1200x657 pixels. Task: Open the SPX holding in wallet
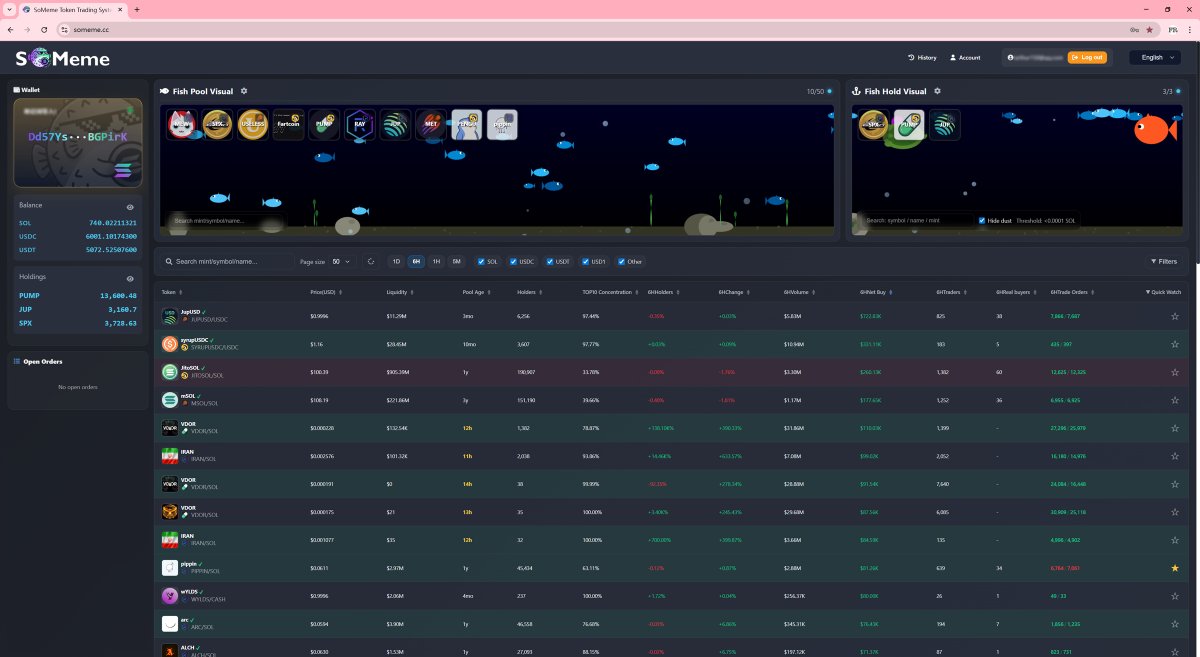tap(77, 323)
